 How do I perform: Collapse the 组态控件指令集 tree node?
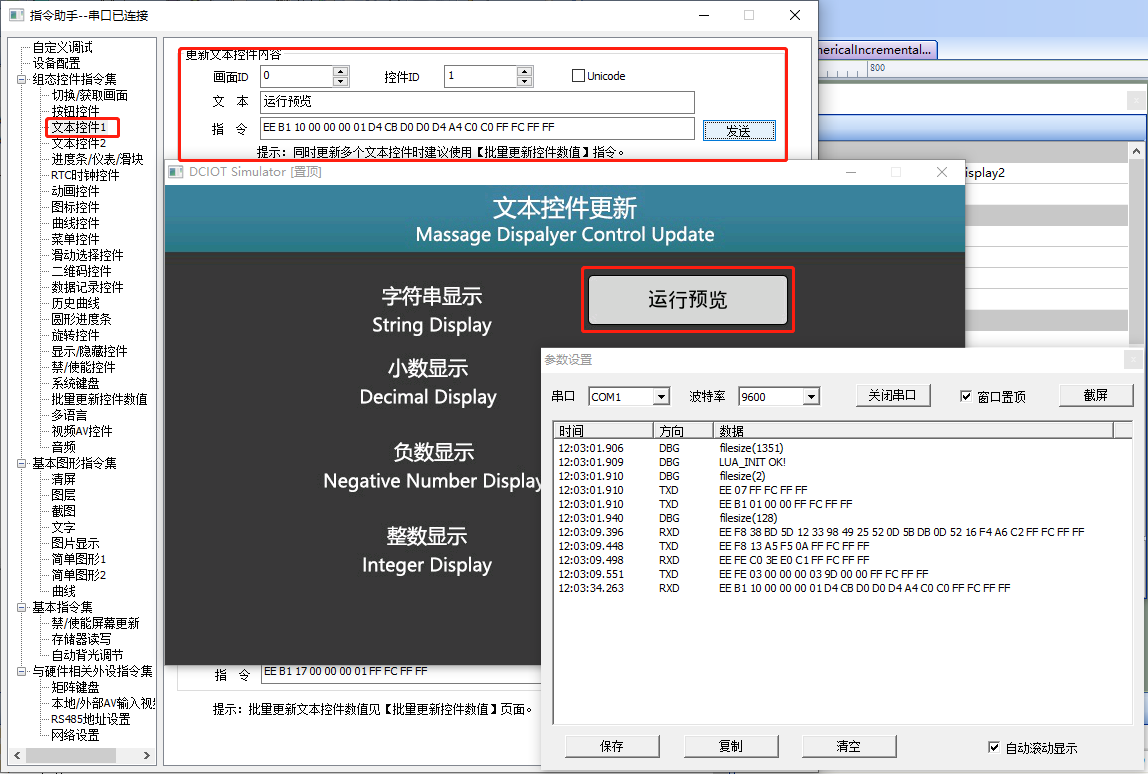(x=22, y=79)
